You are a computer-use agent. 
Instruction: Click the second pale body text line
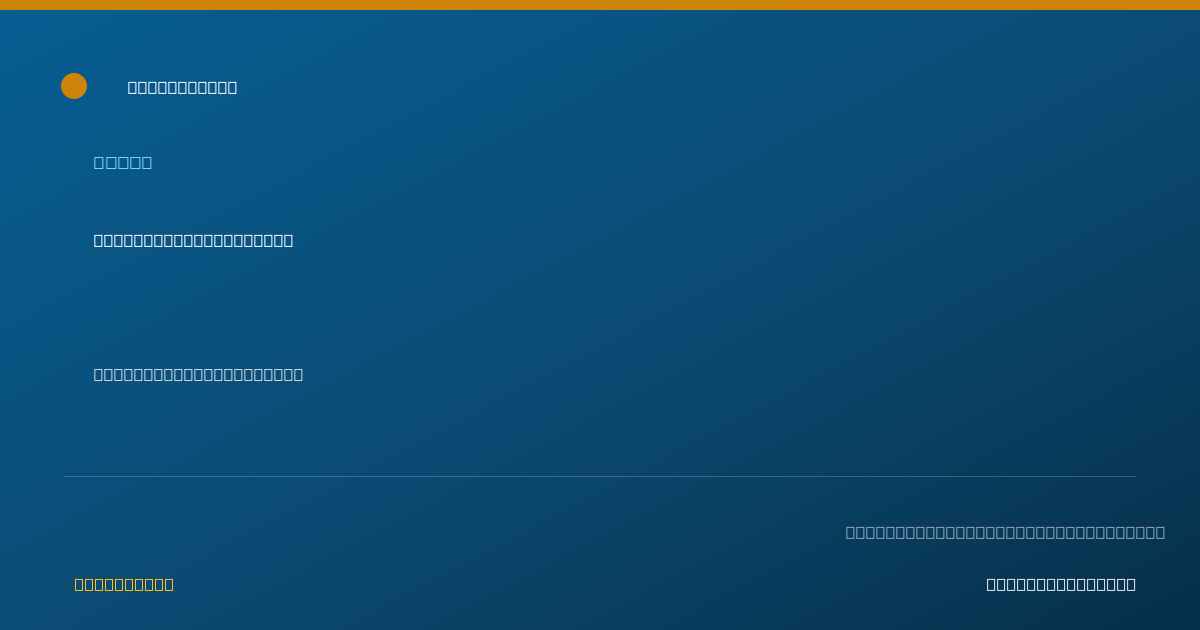coord(198,374)
